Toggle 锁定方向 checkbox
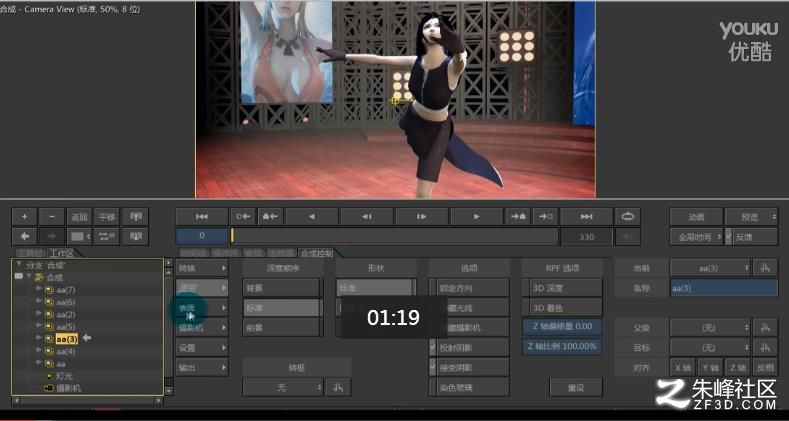This screenshot has height=421, width=789. 432,288
